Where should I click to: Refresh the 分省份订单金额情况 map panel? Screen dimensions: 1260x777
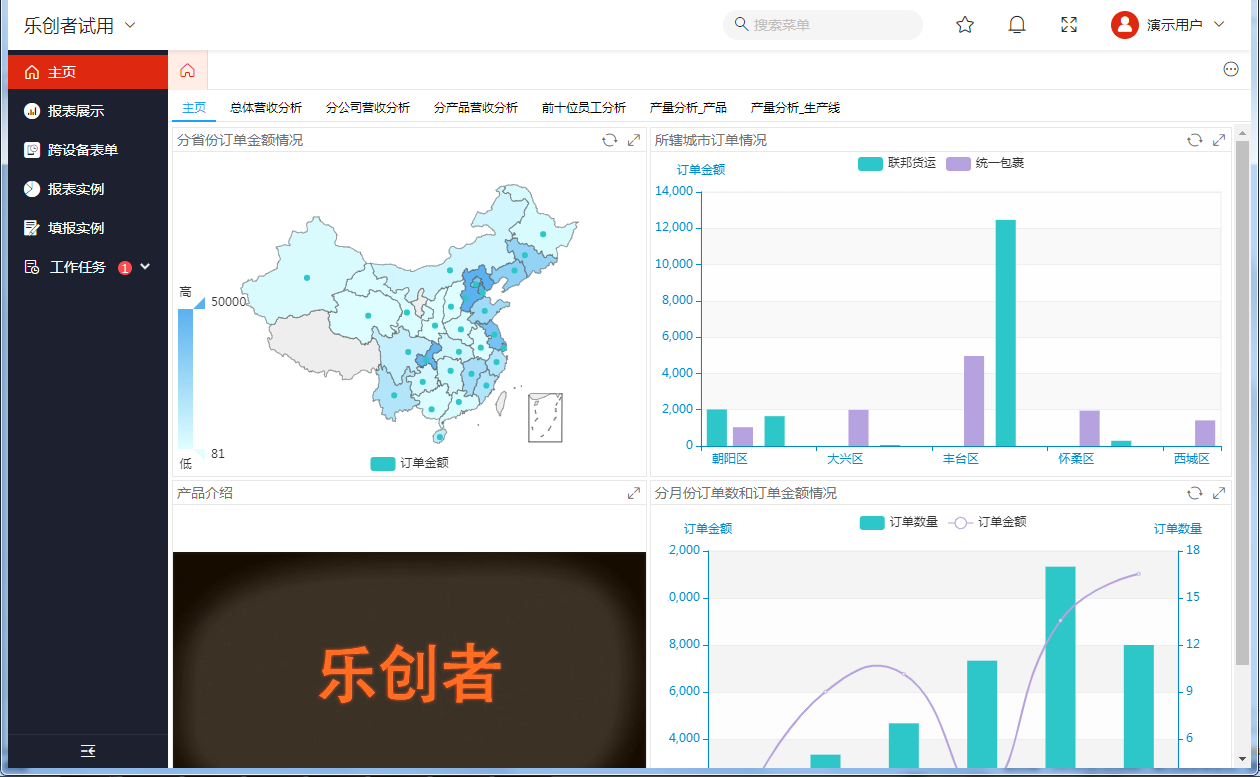609,140
